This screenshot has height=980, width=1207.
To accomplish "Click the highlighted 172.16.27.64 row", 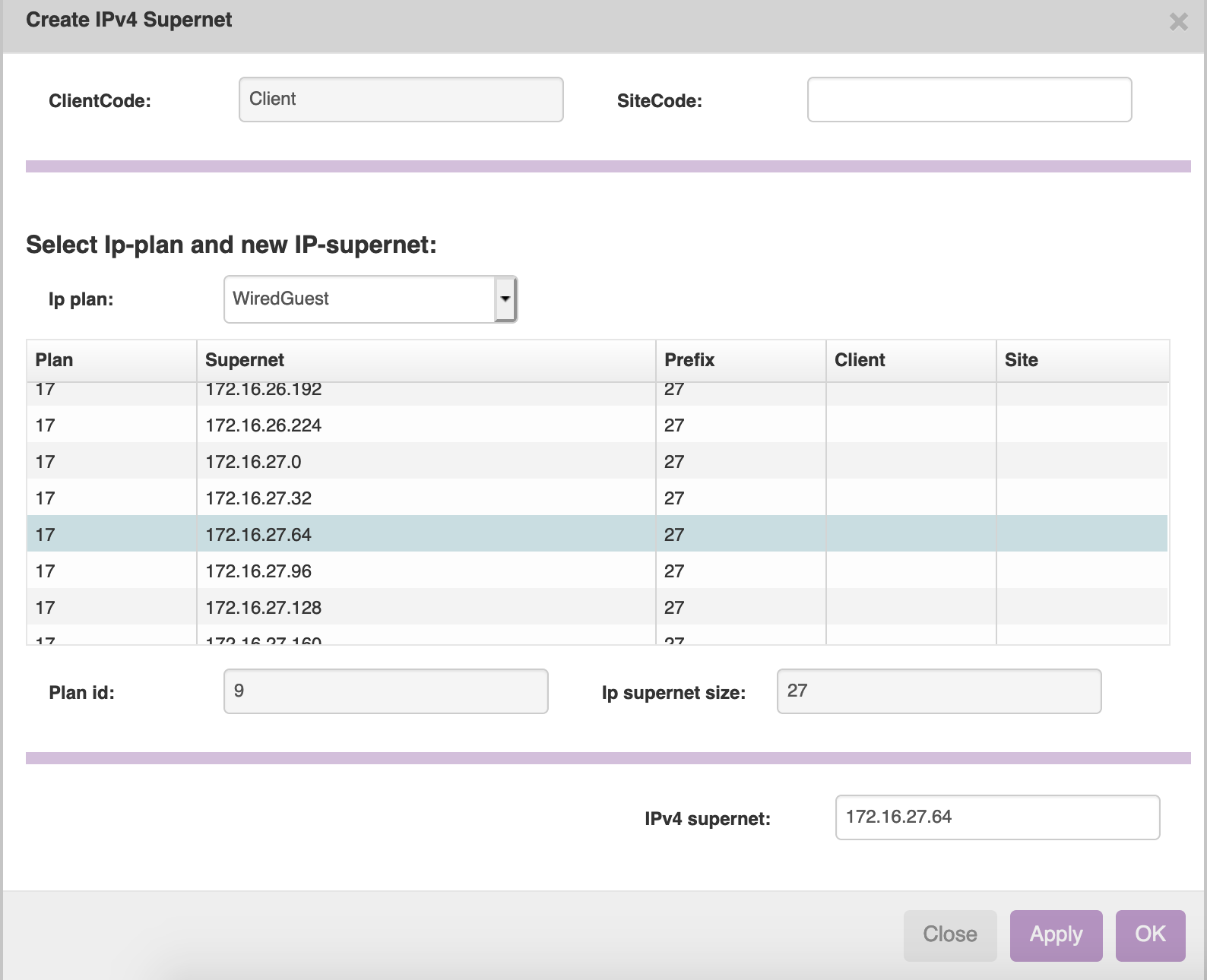I will 258,535.
